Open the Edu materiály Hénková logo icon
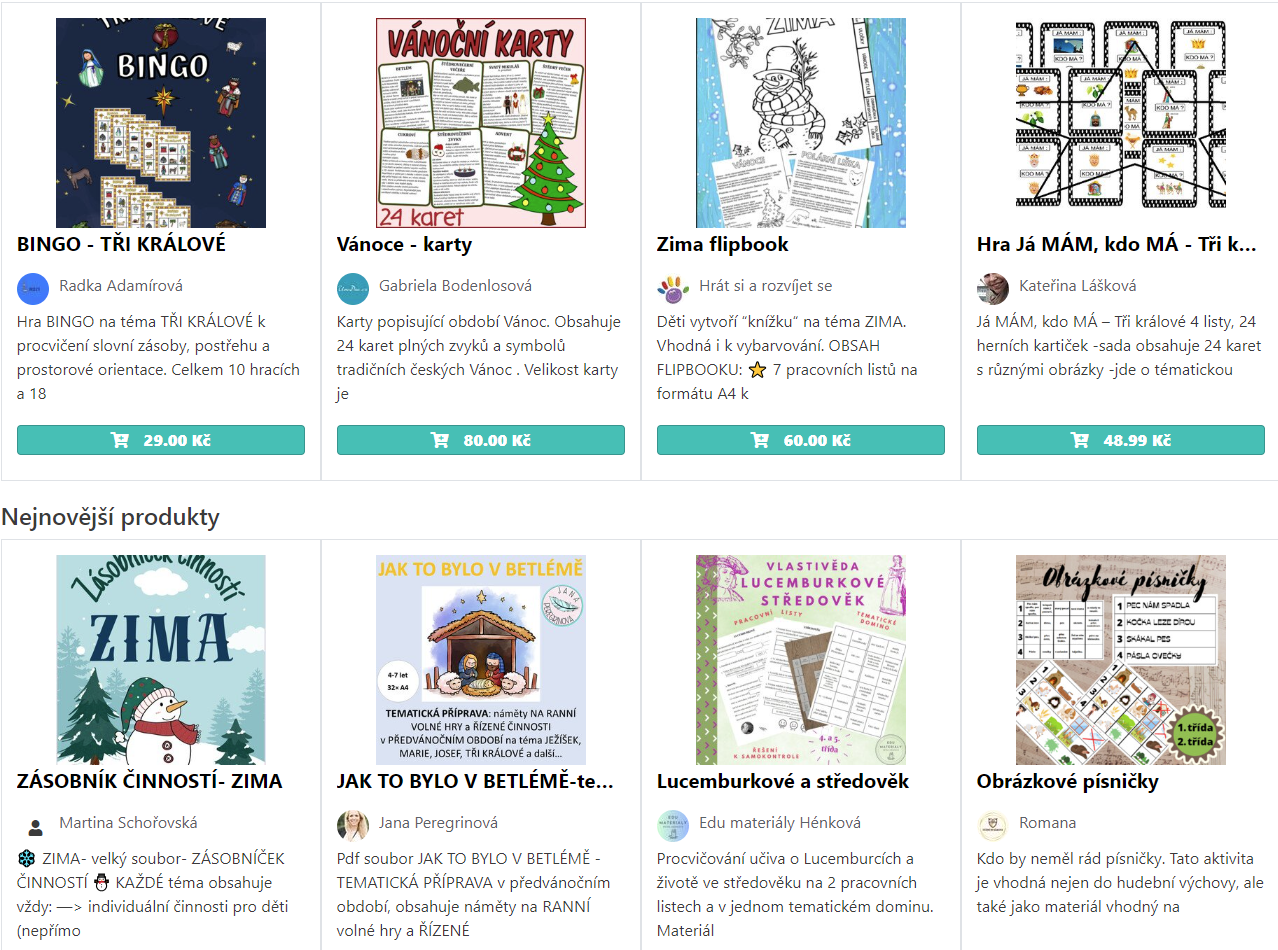Image resolution: width=1278 pixels, height=950 pixels. (673, 826)
